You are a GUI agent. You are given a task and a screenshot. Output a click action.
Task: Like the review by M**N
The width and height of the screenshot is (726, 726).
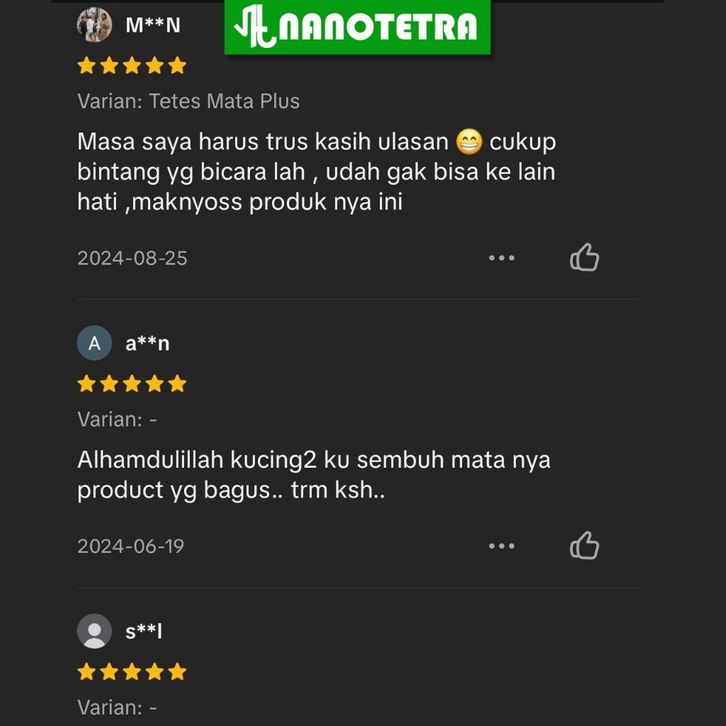pos(584,257)
